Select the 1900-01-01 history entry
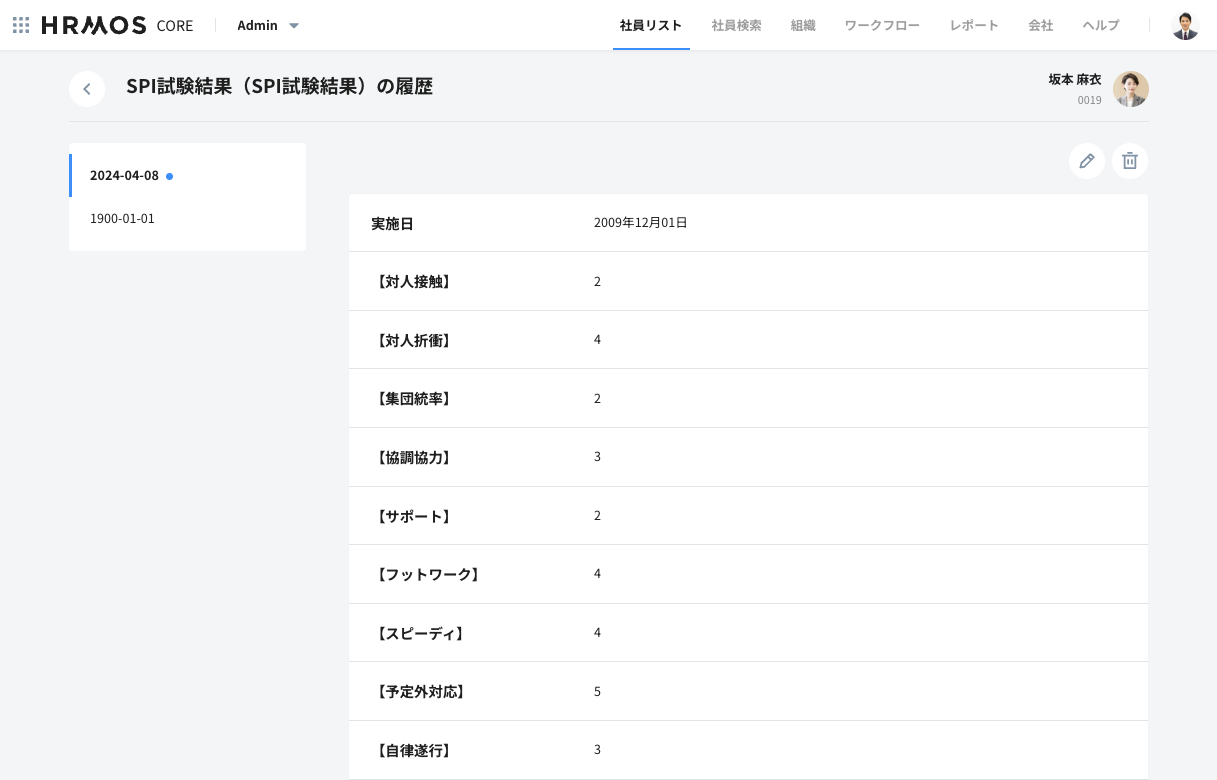The height and width of the screenshot is (780, 1217). tap(123, 218)
